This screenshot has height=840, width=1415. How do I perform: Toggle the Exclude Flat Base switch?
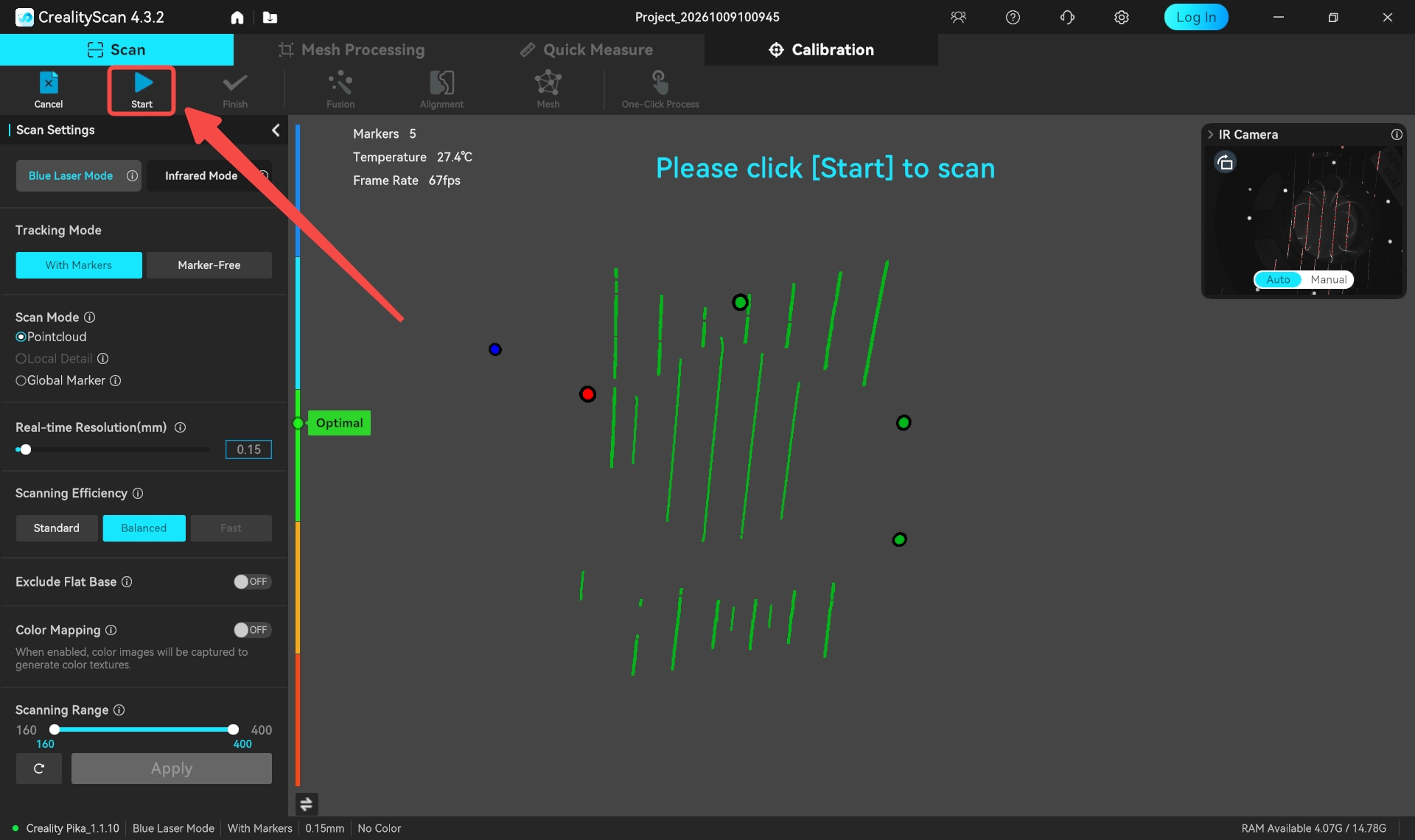pos(252,581)
